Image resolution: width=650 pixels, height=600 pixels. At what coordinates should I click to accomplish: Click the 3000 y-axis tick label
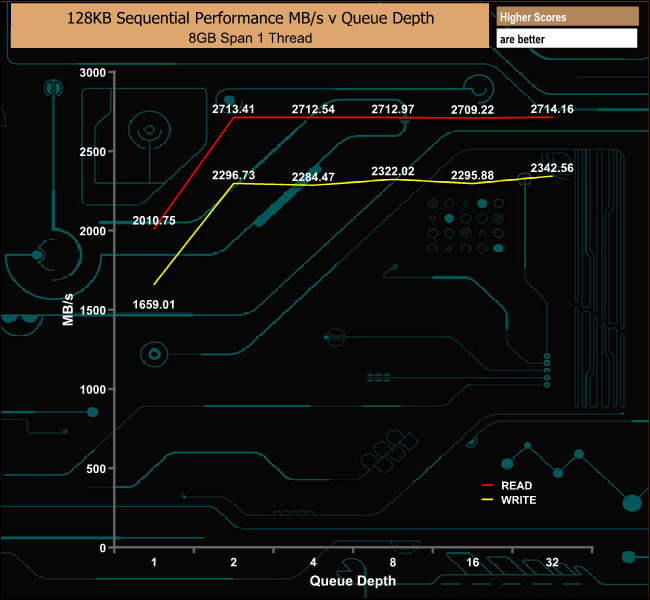pos(93,73)
